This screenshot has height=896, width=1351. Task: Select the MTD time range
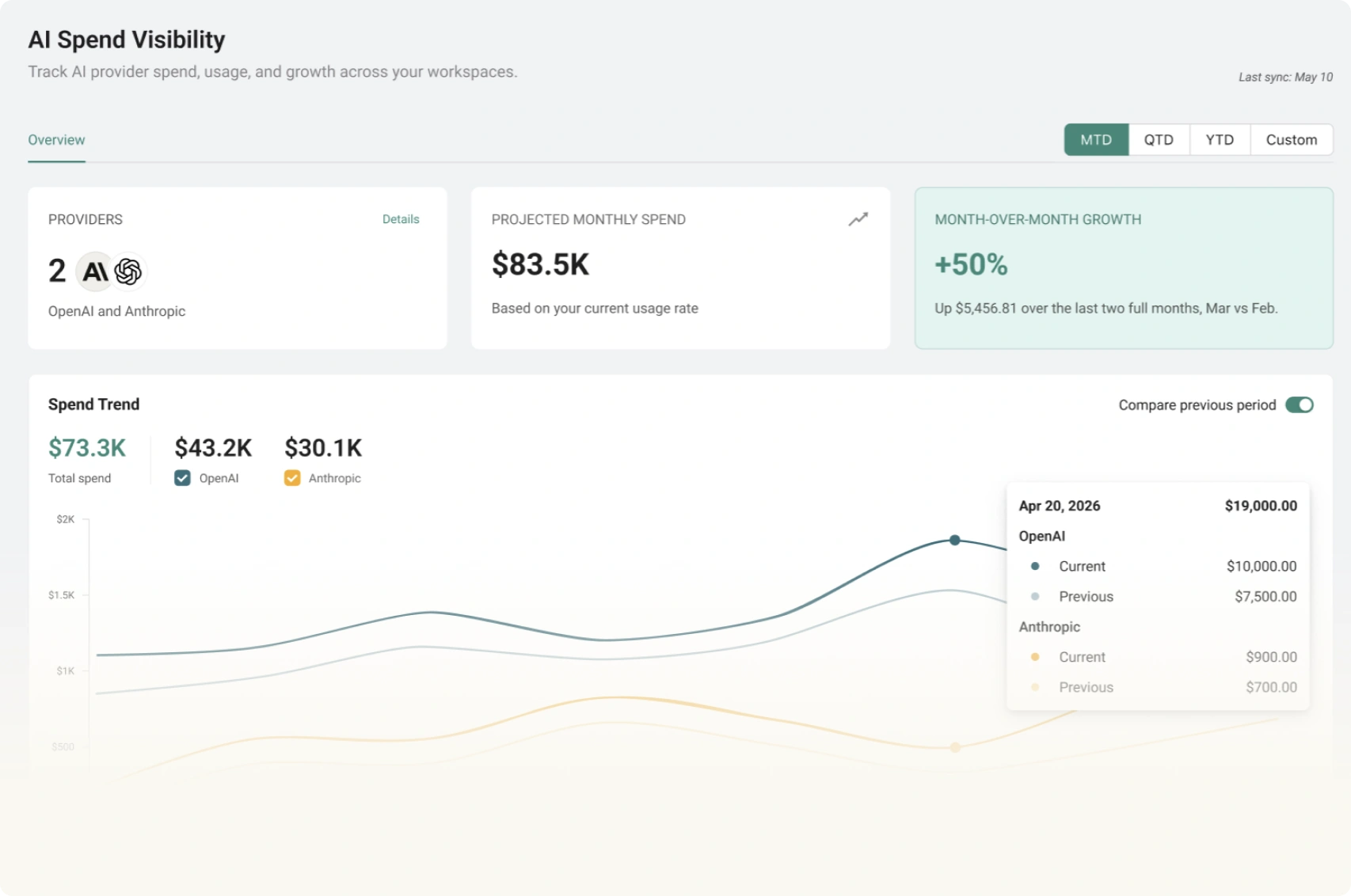tap(1096, 139)
